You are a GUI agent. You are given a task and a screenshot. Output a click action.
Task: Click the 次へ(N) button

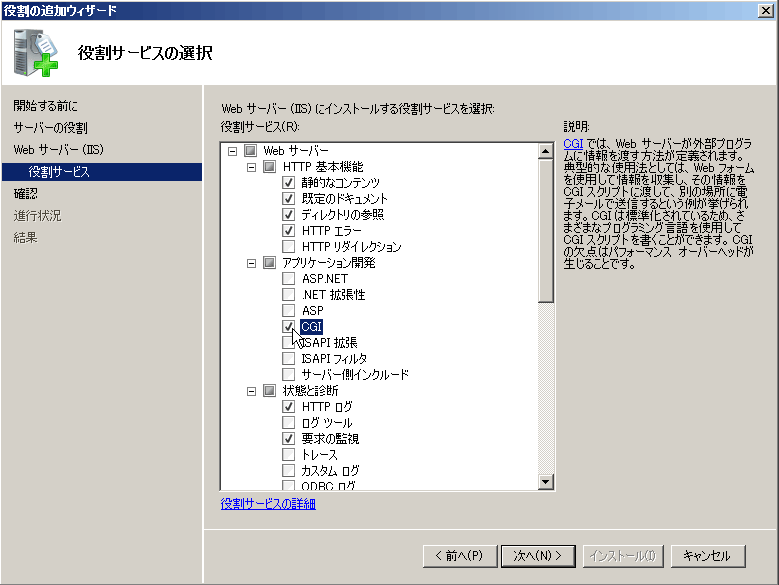538,555
